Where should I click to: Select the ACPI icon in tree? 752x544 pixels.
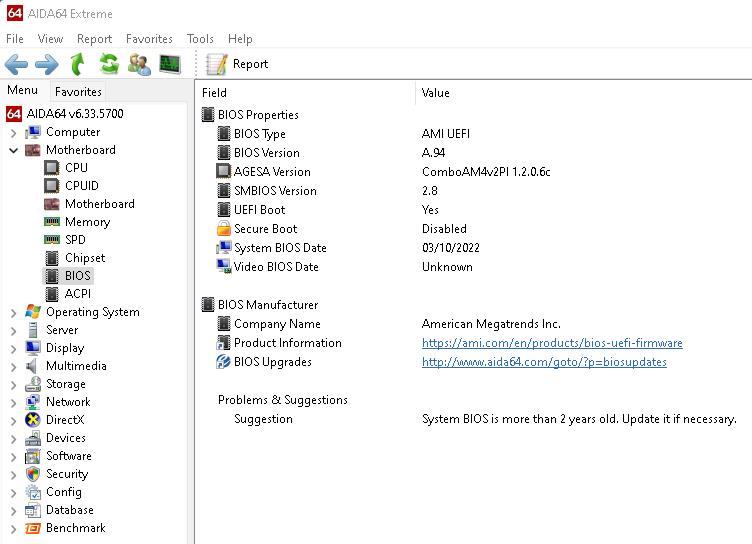(x=52, y=294)
